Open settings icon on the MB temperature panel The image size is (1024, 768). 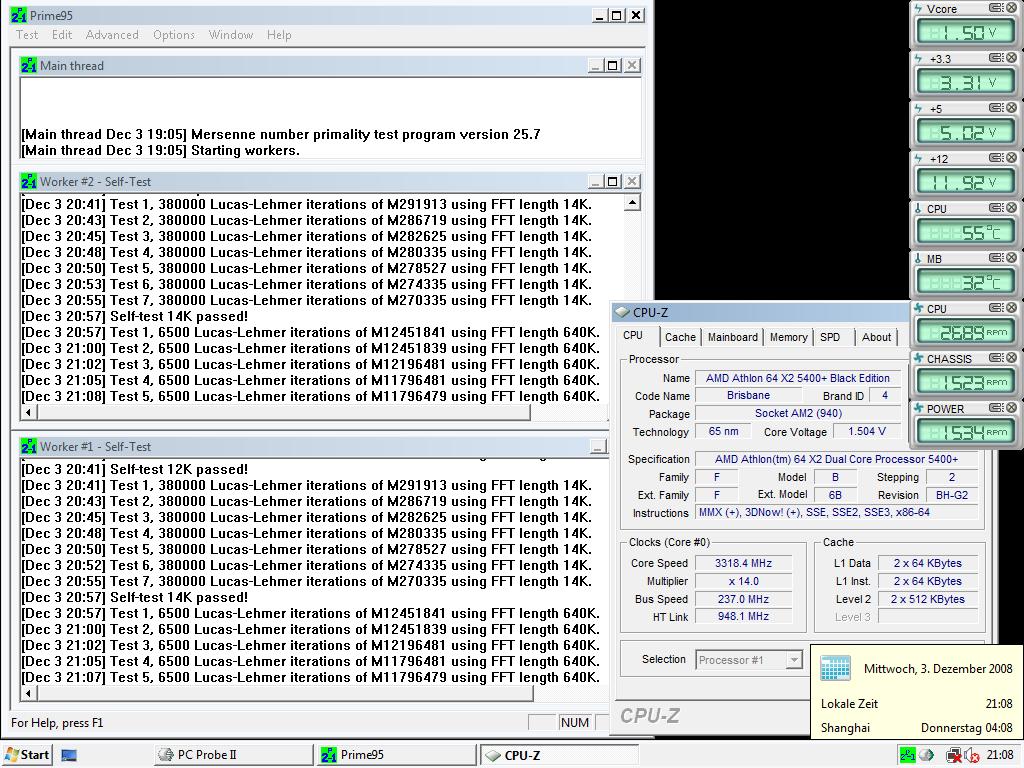click(x=996, y=257)
